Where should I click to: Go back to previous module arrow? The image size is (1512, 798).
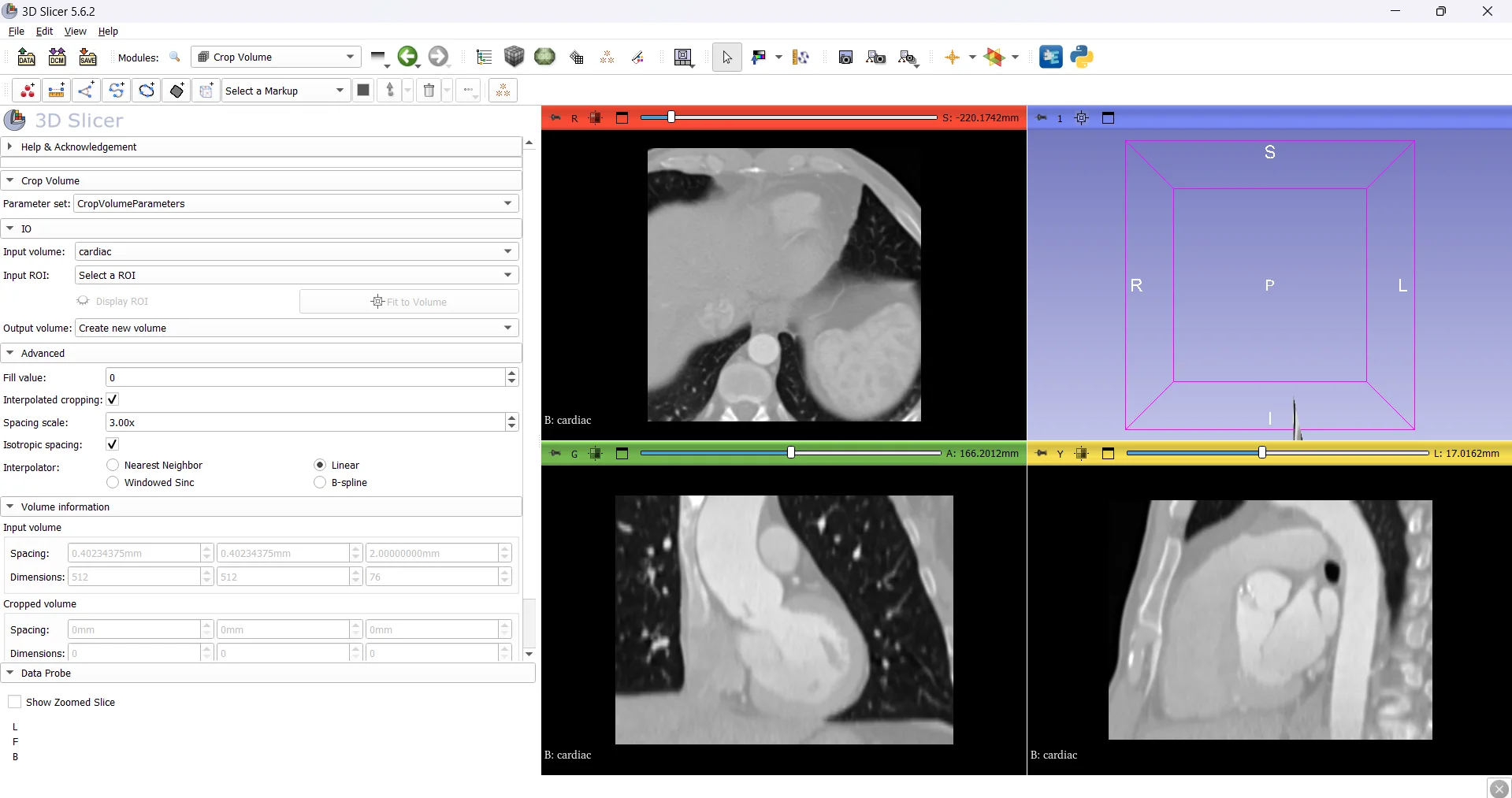(407, 57)
